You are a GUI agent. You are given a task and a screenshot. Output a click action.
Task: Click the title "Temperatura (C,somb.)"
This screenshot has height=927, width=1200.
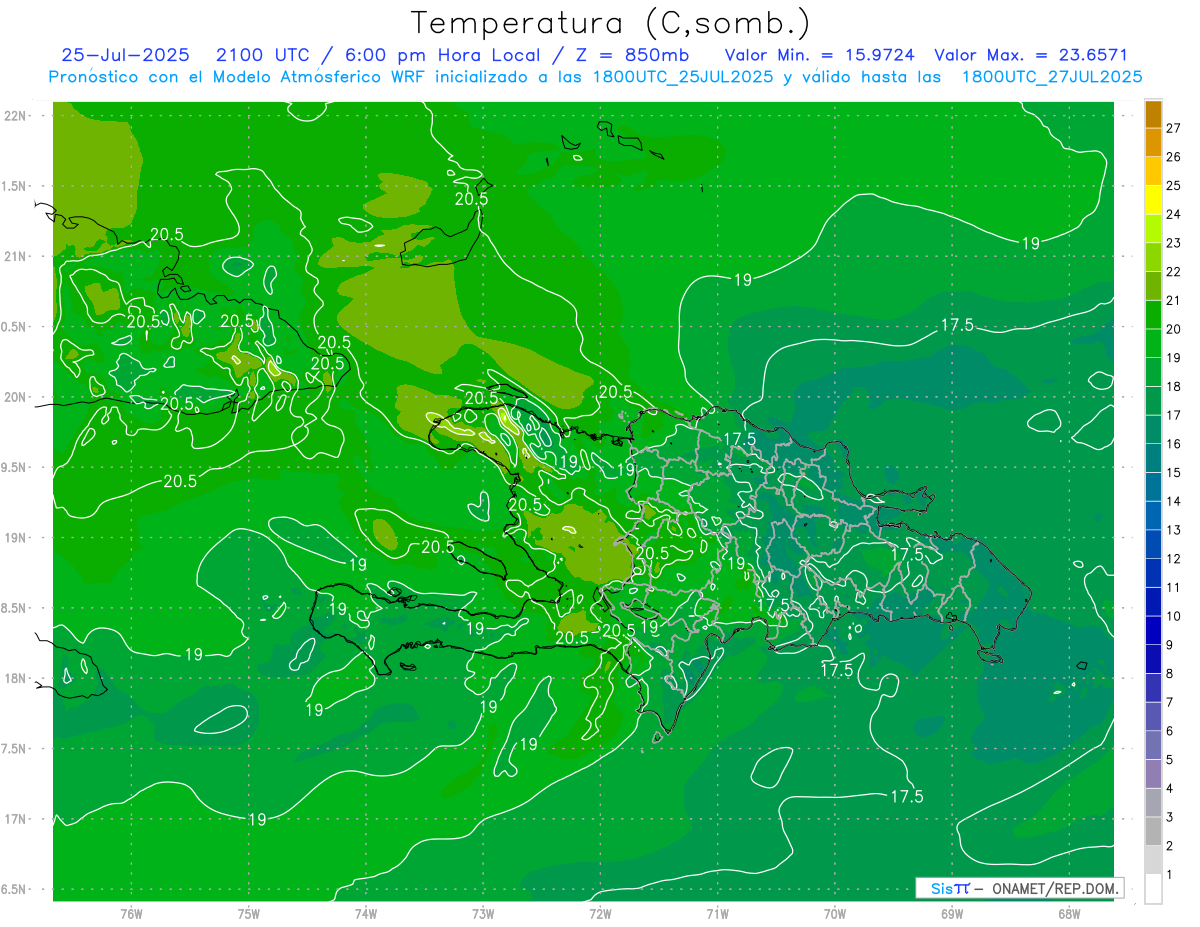pyautogui.click(x=610, y=23)
